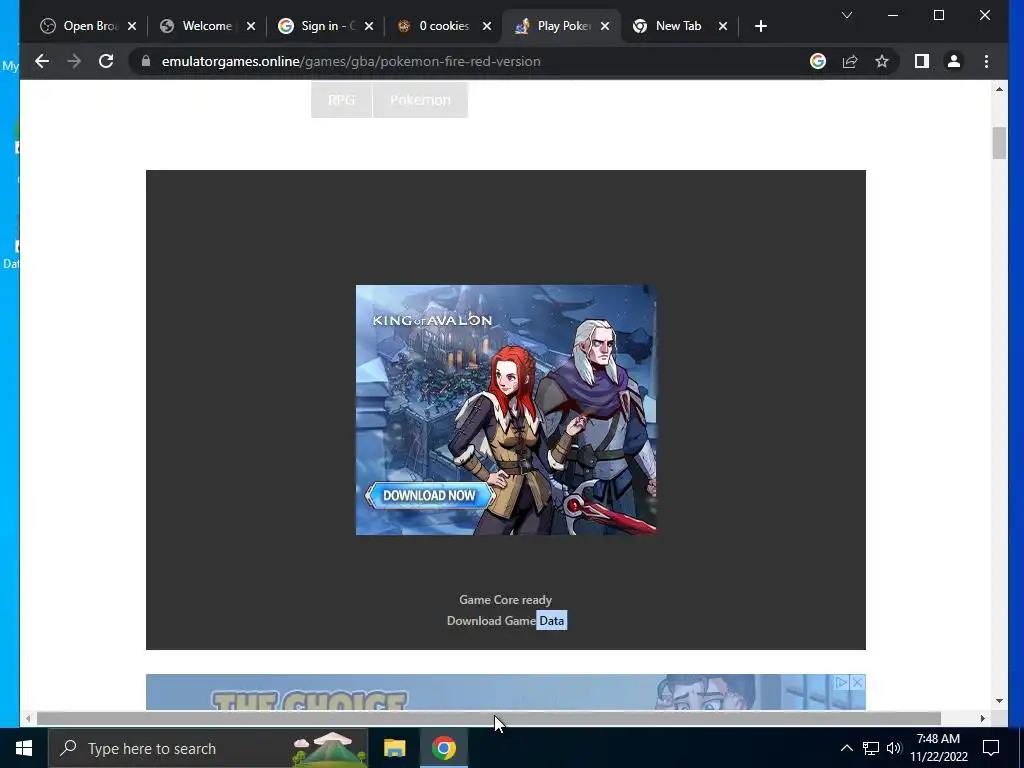The image size is (1024, 768).
Task: Open the Windows notification center
Action: point(991,748)
